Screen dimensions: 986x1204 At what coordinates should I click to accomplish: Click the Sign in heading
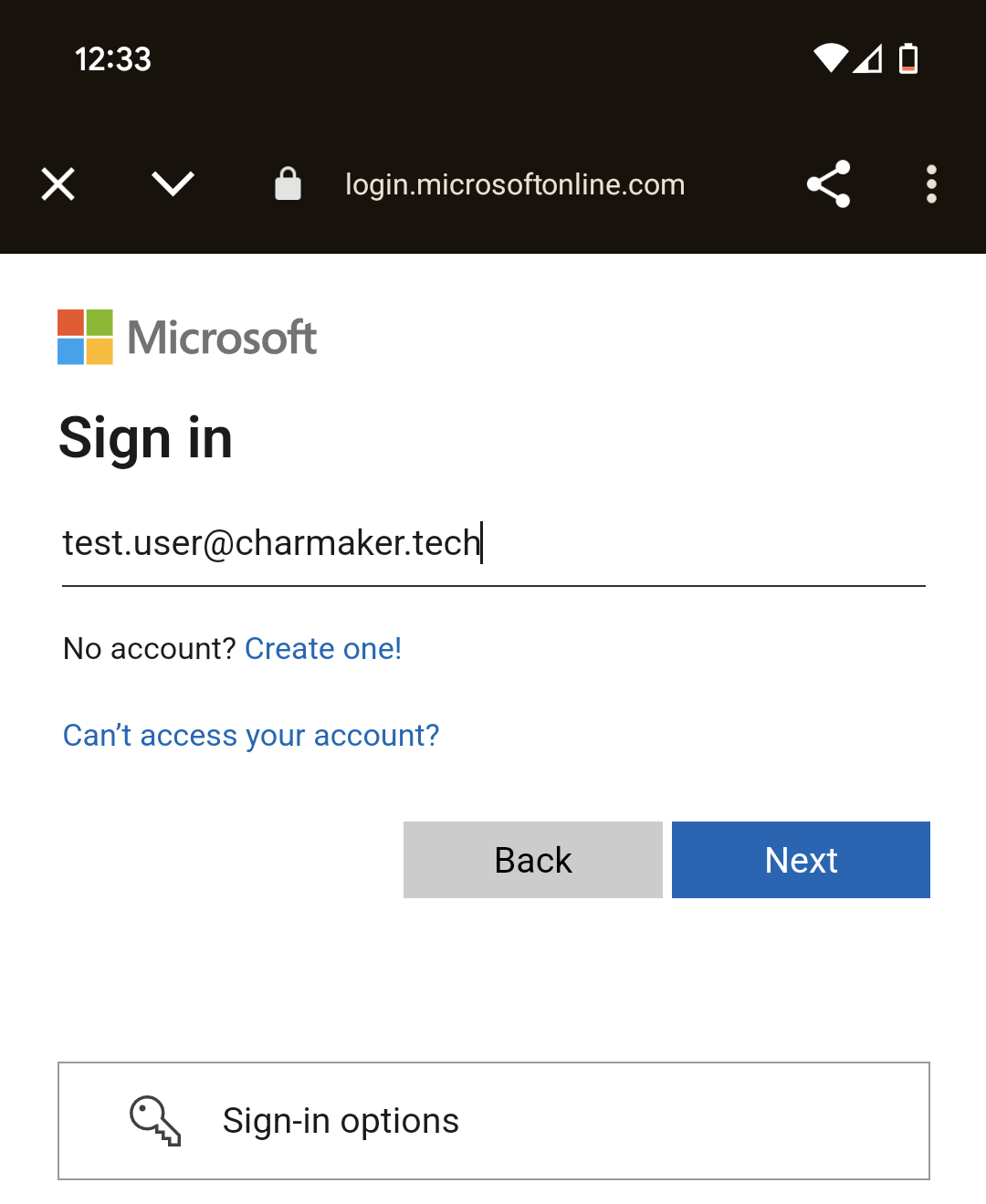click(146, 438)
